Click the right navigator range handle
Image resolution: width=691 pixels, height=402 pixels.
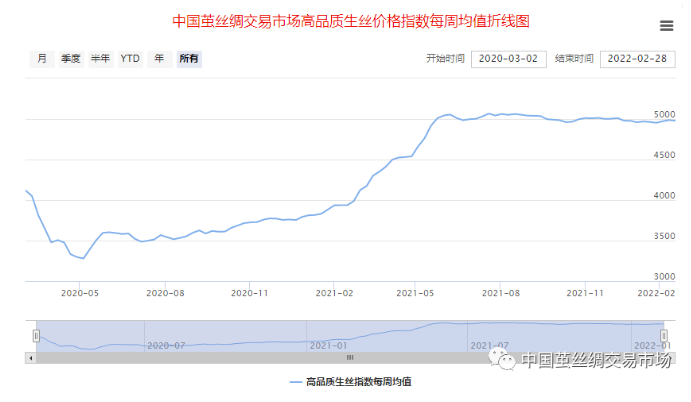[663, 336]
